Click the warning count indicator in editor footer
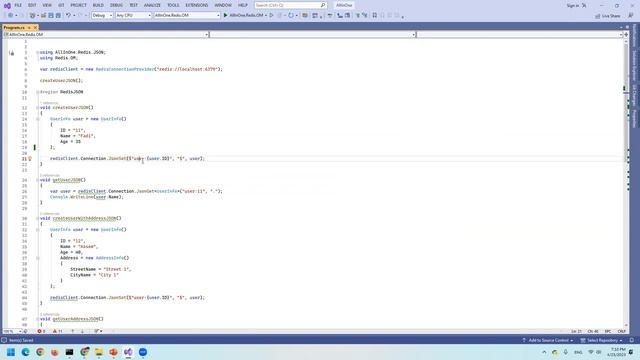 tap(58, 331)
